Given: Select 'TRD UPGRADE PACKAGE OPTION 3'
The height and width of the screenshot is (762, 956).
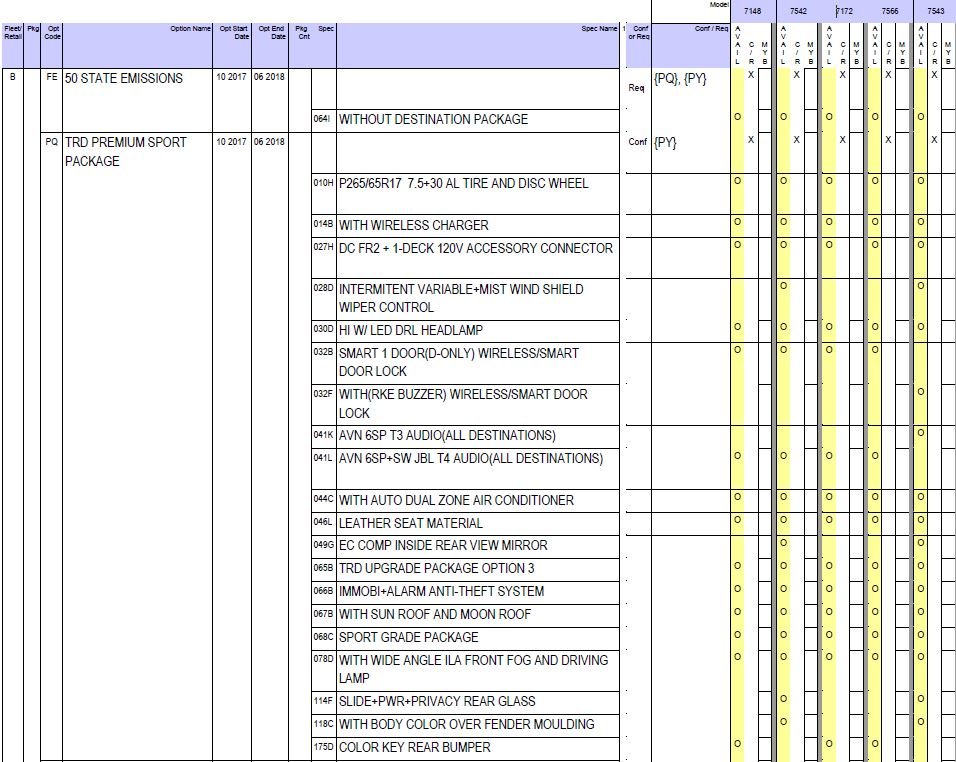Looking at the screenshot, I should pos(437,568).
